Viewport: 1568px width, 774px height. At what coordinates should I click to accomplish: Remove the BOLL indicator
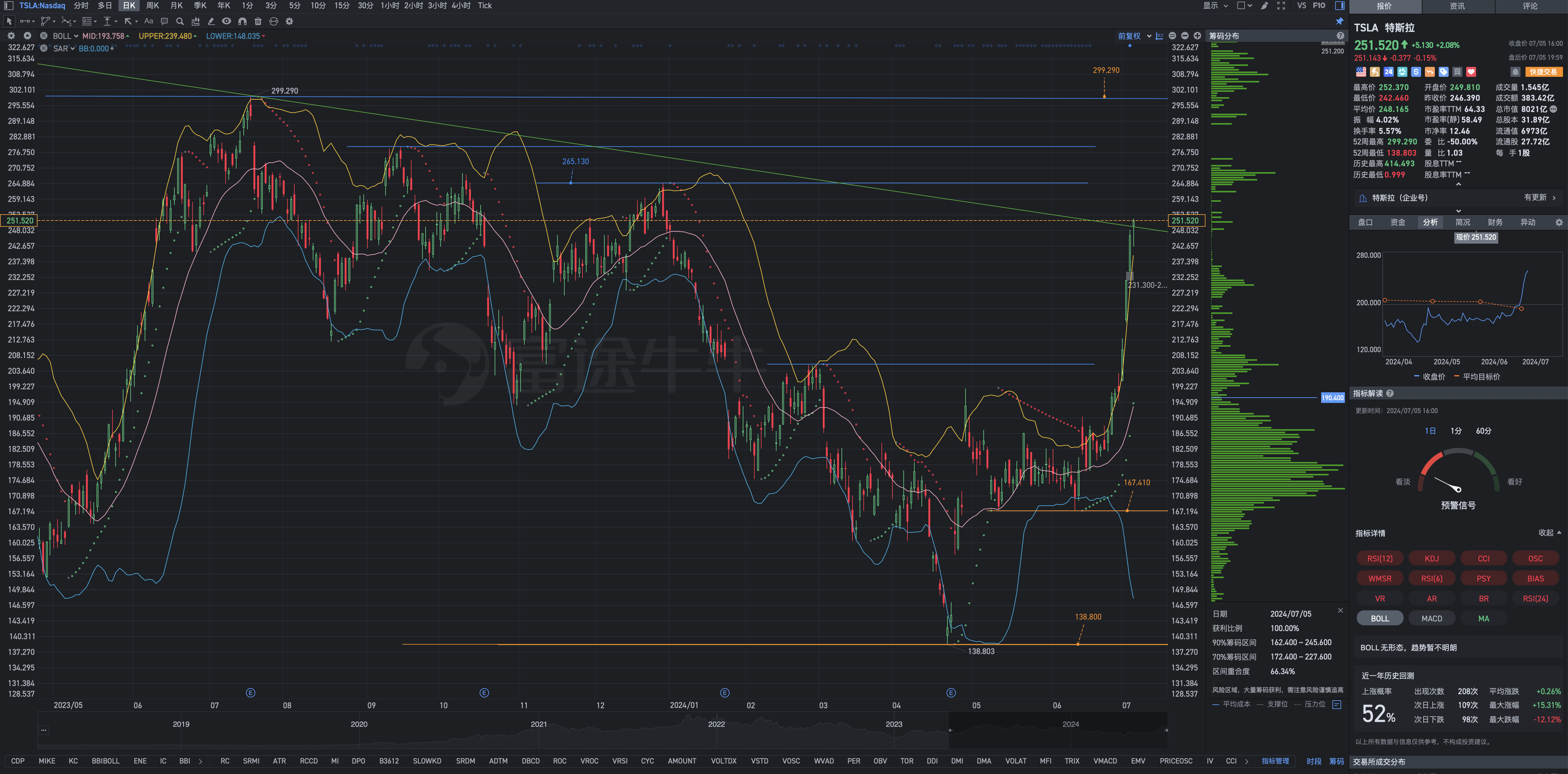(x=44, y=36)
